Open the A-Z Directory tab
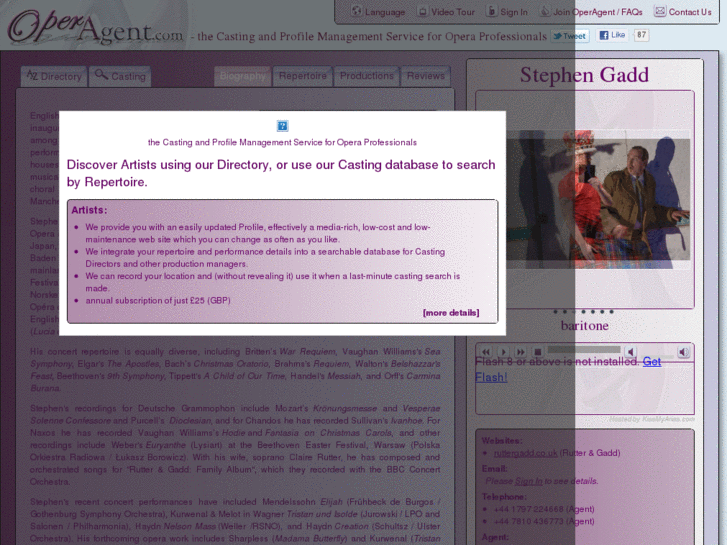The image size is (727, 545). click(x=54, y=77)
